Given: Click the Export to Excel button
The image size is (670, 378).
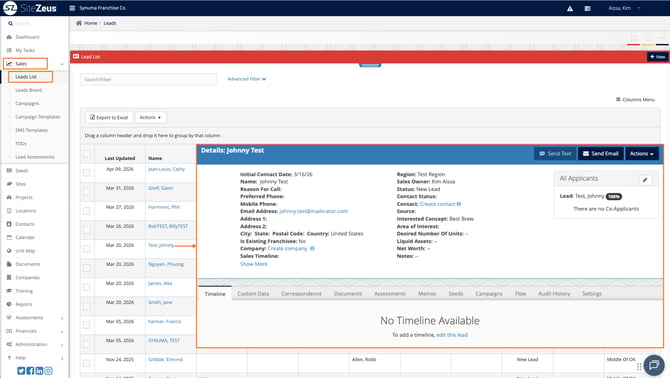Looking at the screenshot, I should 109,117.
